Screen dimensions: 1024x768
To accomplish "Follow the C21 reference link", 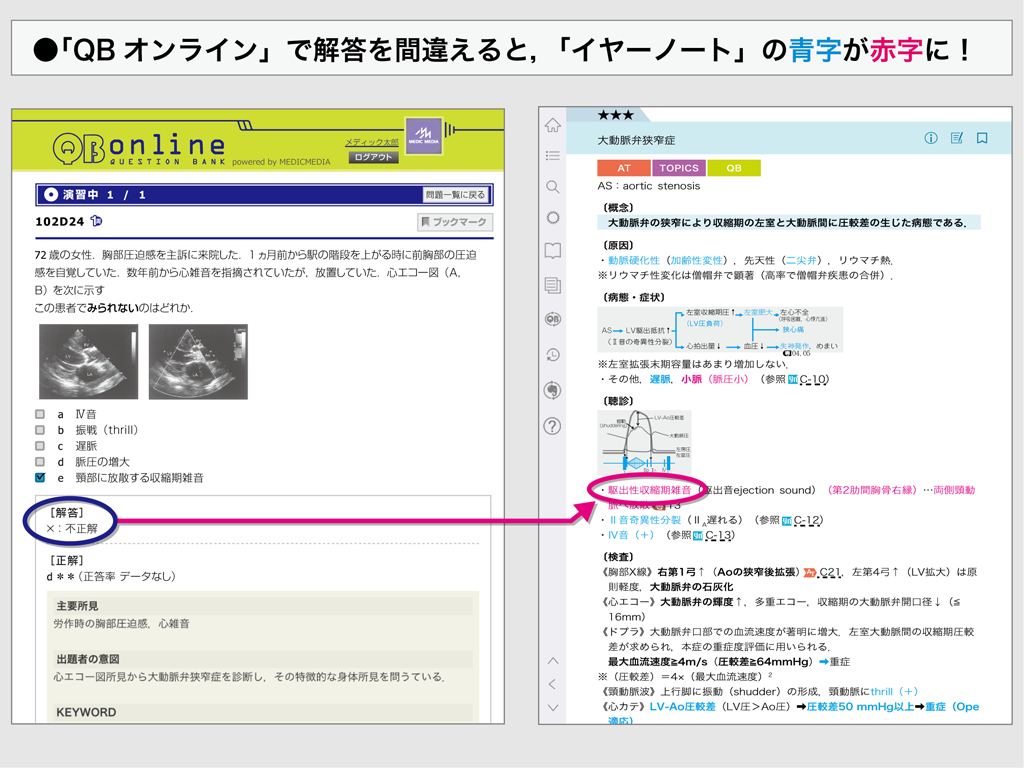I will 829,573.
